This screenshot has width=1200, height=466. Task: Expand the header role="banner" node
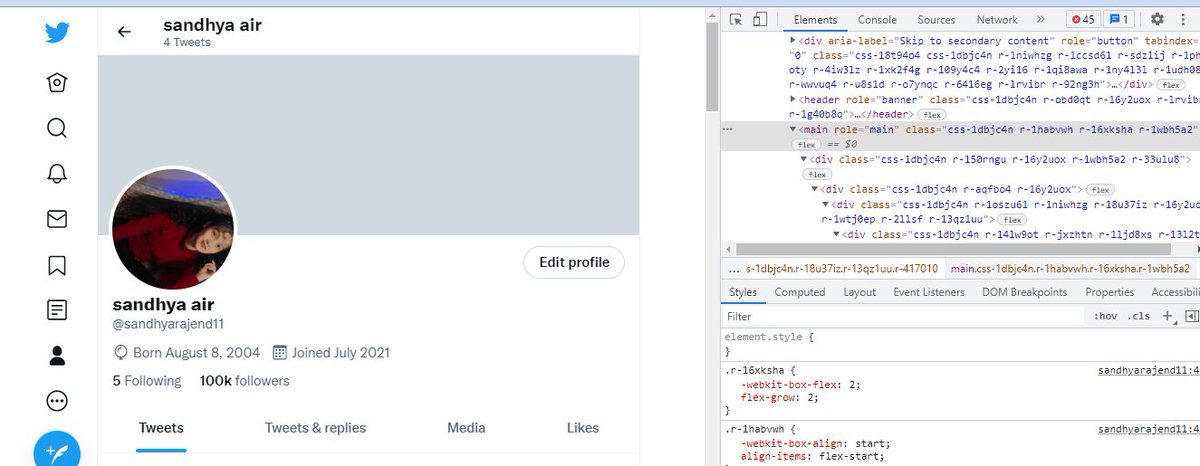coord(793,100)
